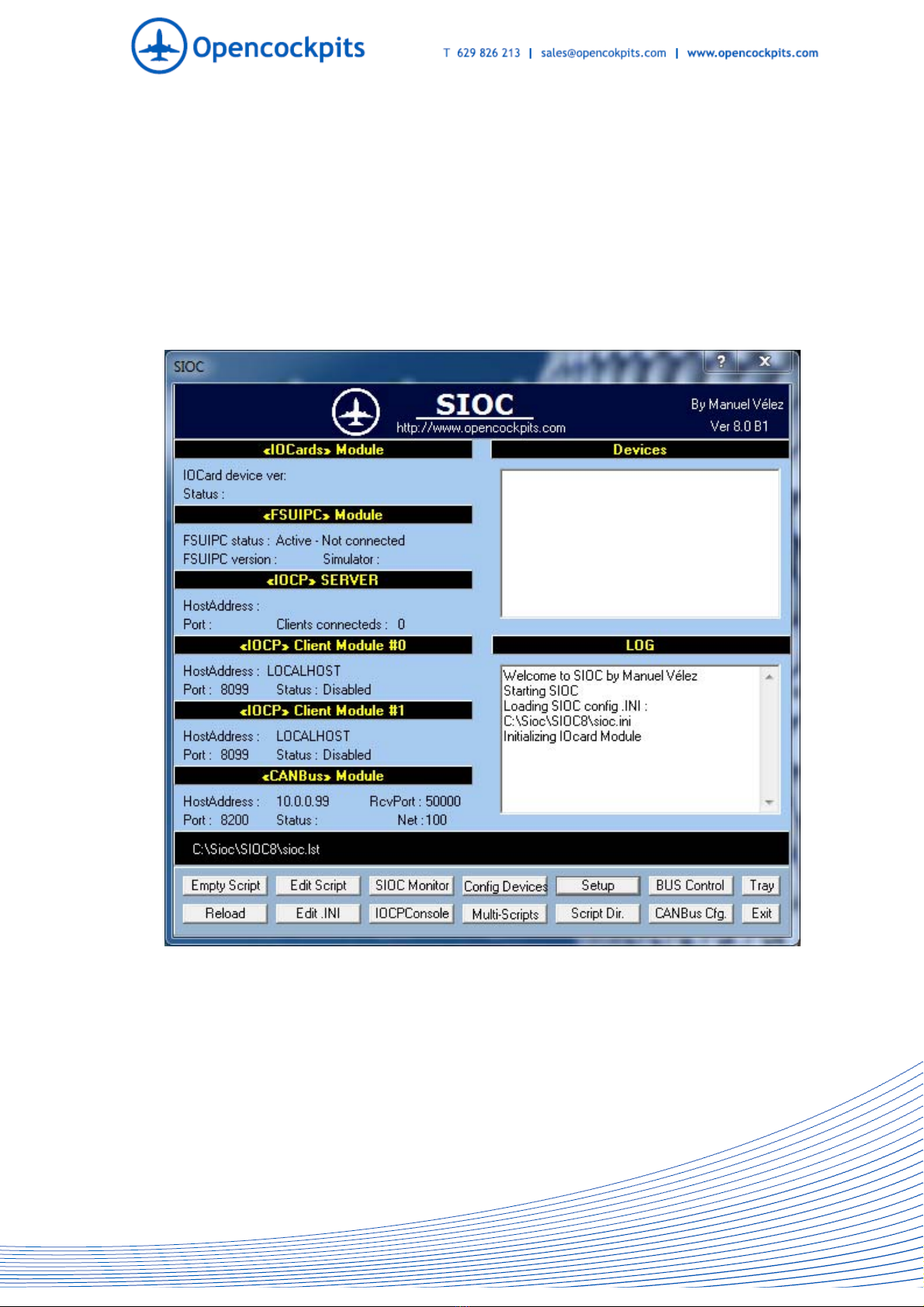
Task: Click the Exit button
Action: pos(761,914)
